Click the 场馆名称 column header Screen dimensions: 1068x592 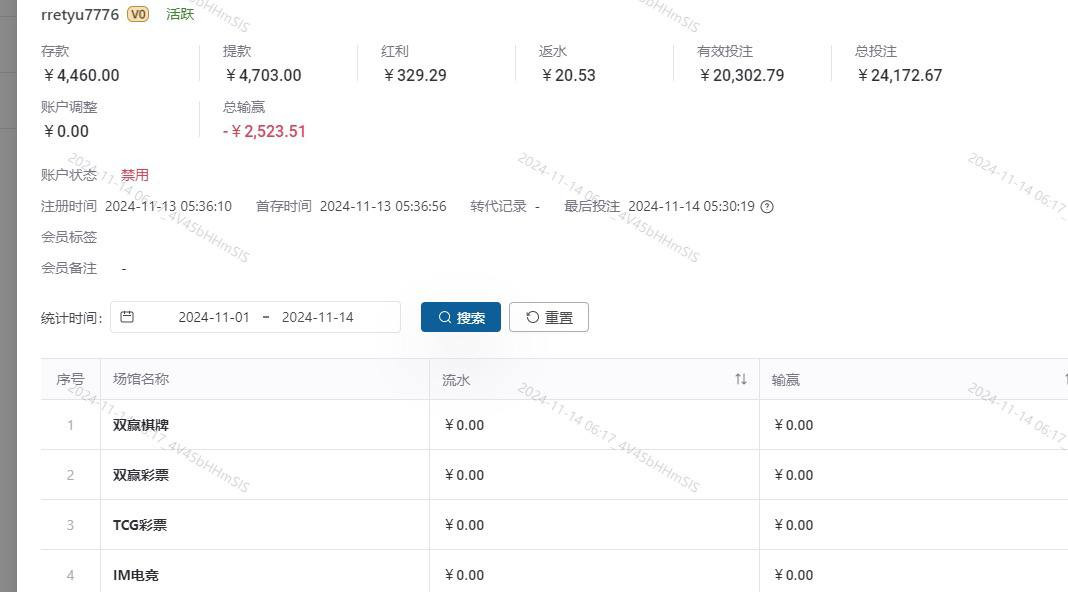coord(141,379)
